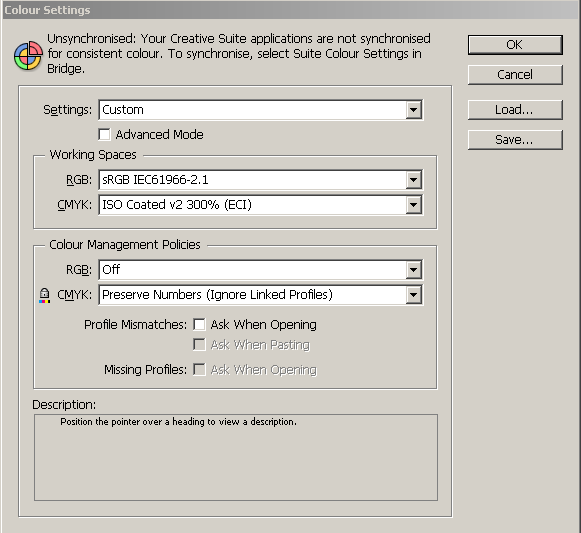Viewport: 581px width, 533px height.
Task: Tick Missing Profiles Ask When Opening checkbox
Action: click(199, 370)
